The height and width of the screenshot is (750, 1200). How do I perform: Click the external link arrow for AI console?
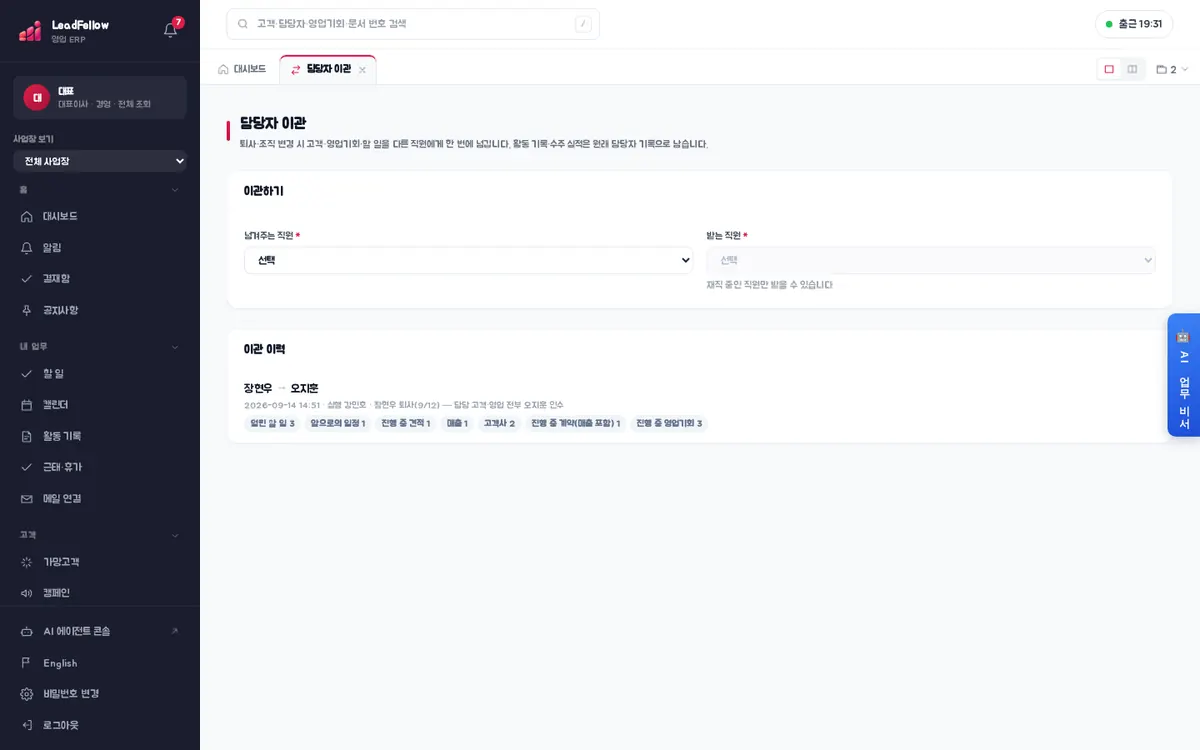pos(175,631)
